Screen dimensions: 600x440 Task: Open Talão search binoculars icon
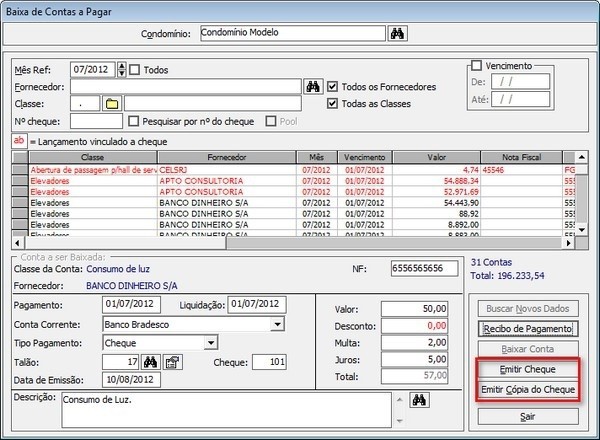click(150, 362)
